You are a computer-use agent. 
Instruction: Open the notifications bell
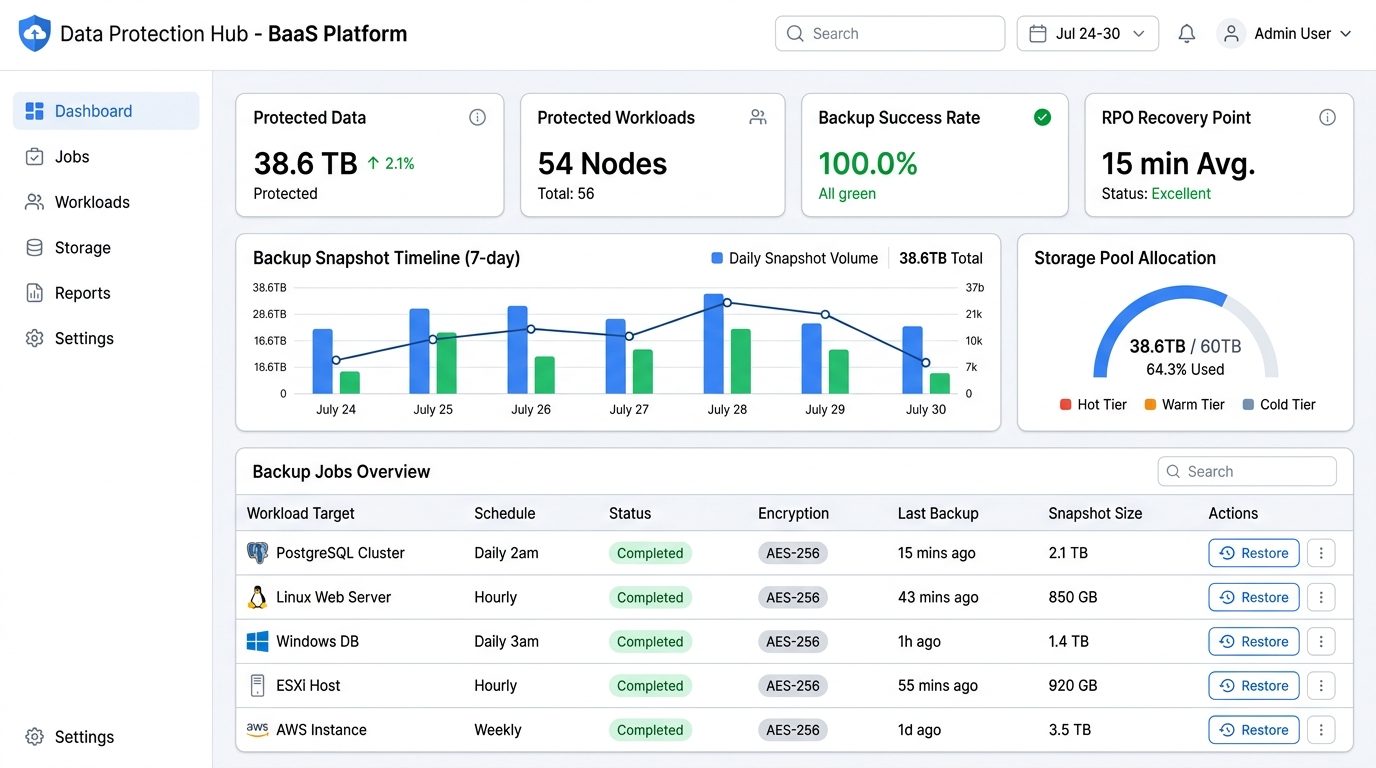click(1187, 34)
